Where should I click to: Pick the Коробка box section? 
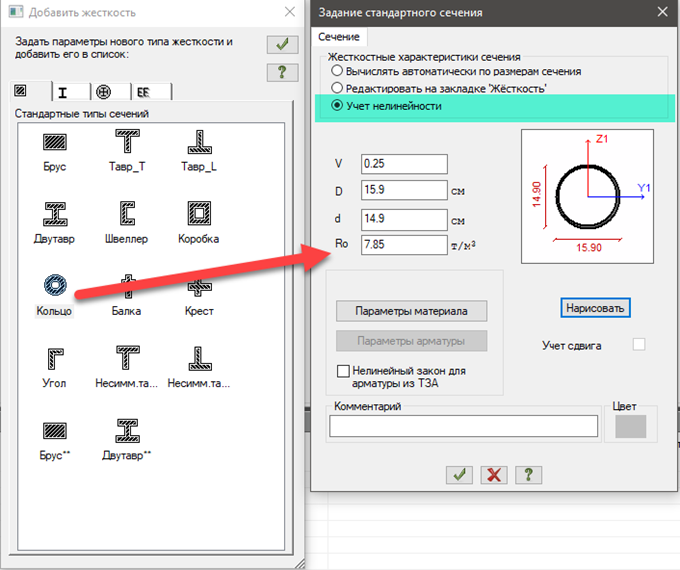pyautogui.click(x=199, y=213)
